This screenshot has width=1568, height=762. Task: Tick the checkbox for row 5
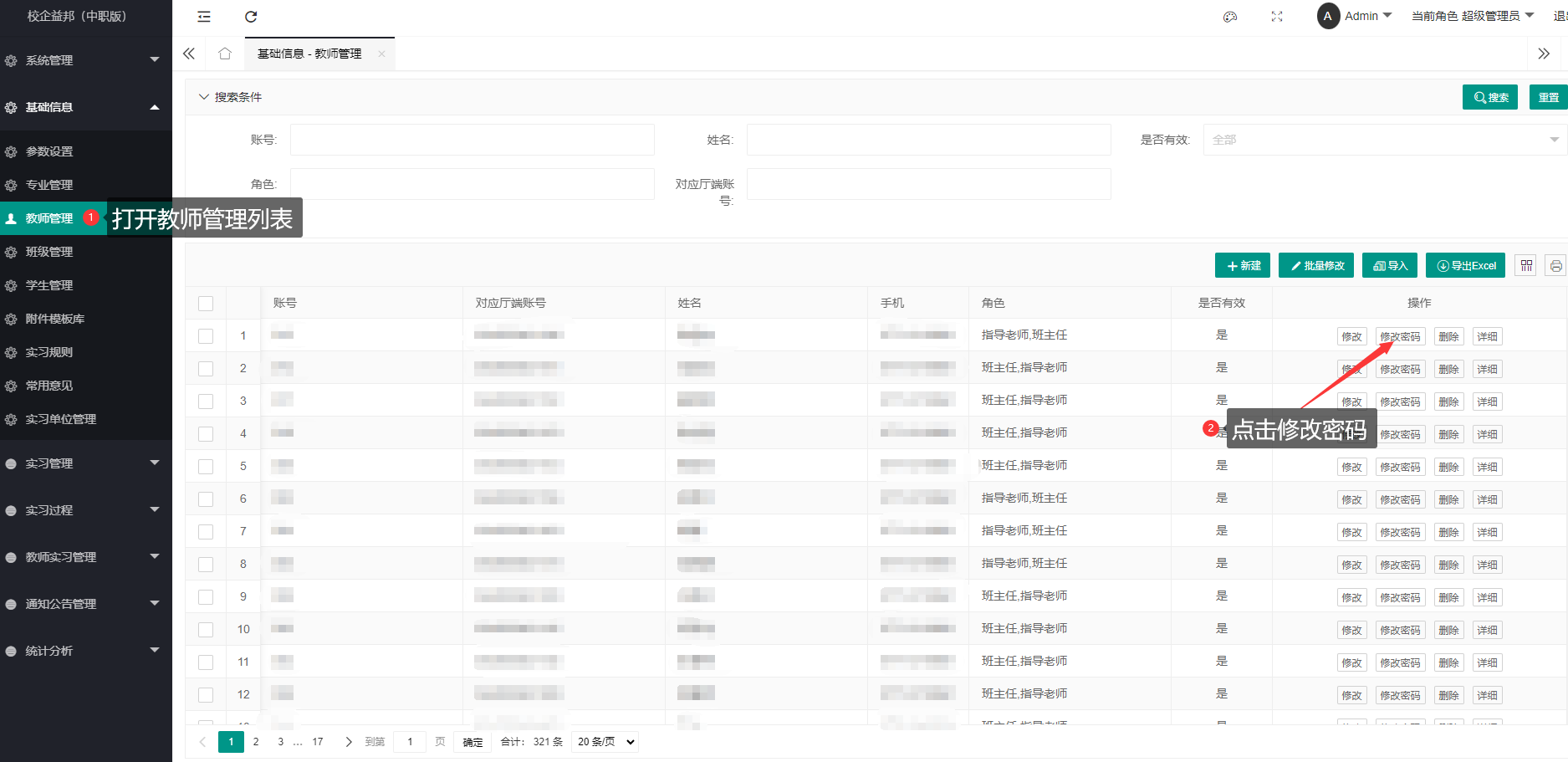tap(206, 467)
